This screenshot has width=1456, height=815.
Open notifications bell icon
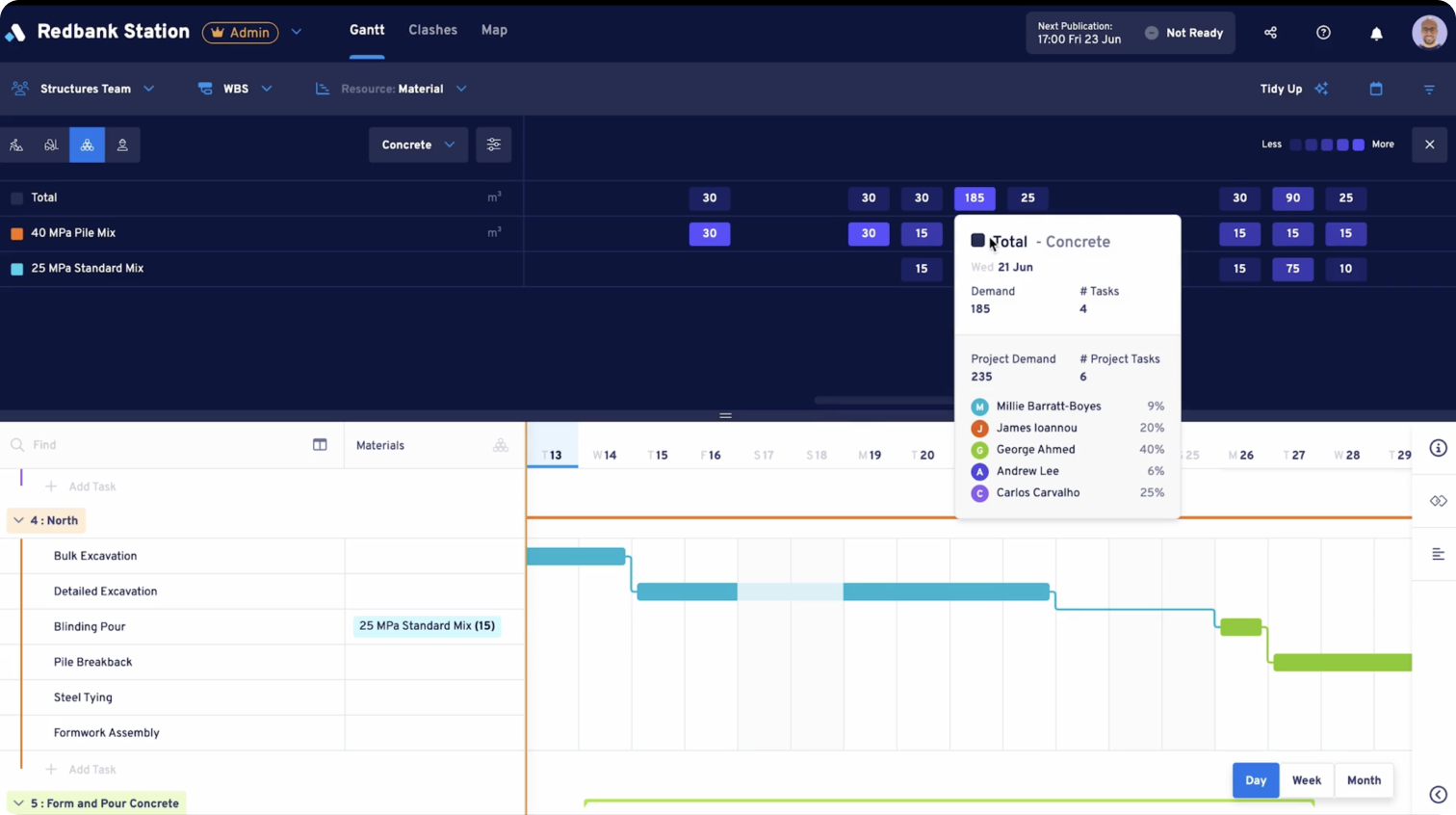(x=1376, y=34)
